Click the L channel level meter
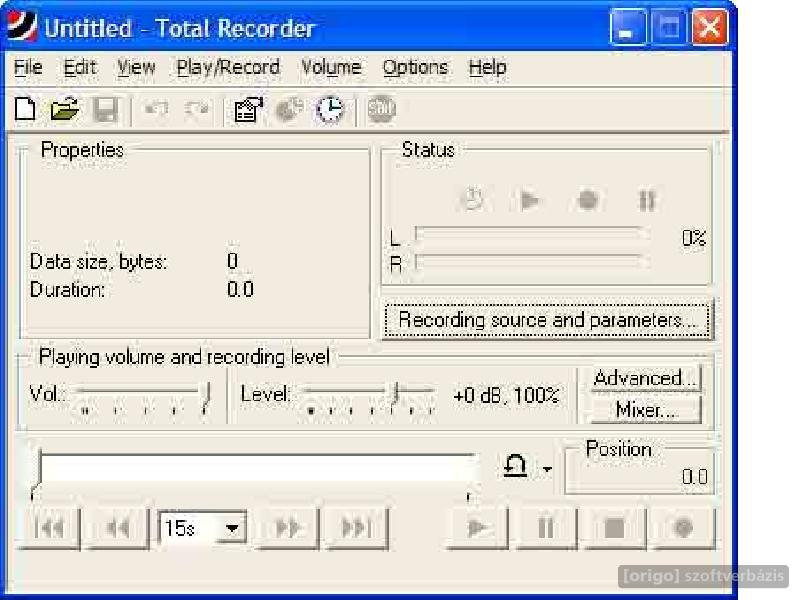 [x=530, y=235]
